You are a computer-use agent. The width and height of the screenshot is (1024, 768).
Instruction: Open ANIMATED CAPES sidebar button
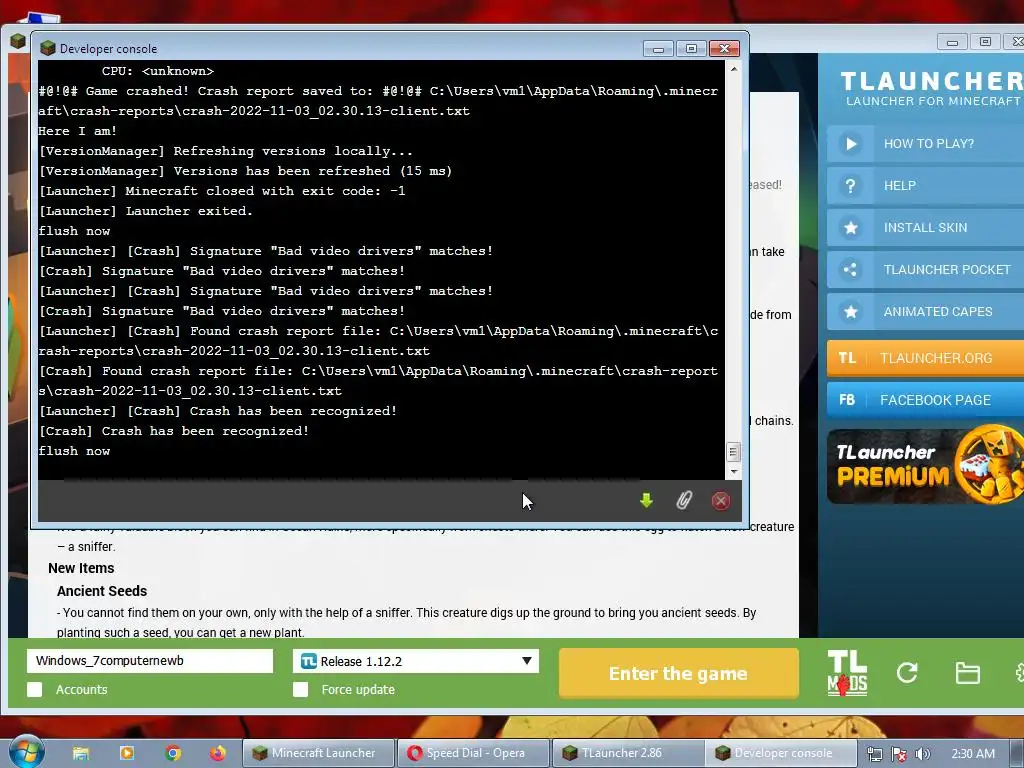(925, 312)
